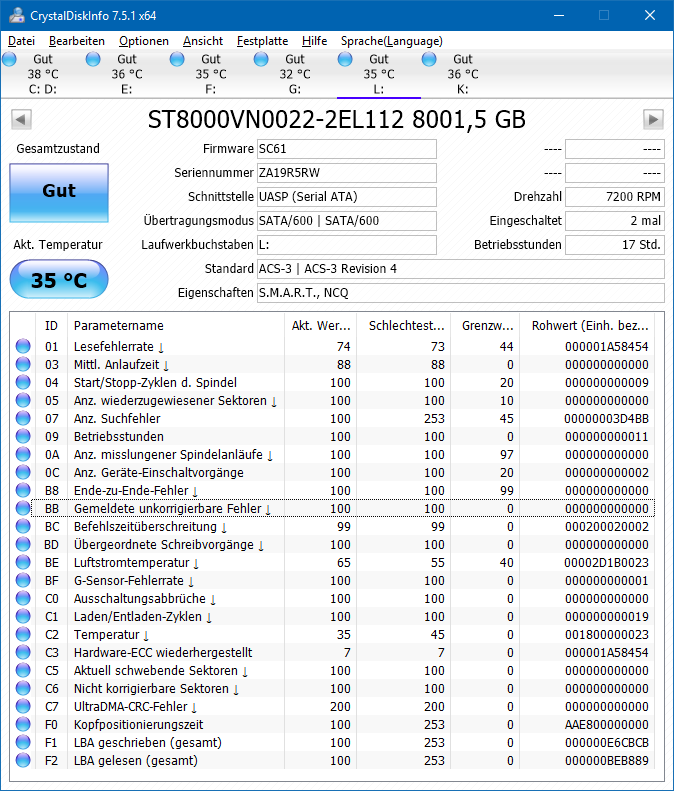Click the Parametername column header
This screenshot has width=675, height=791.
175,325
